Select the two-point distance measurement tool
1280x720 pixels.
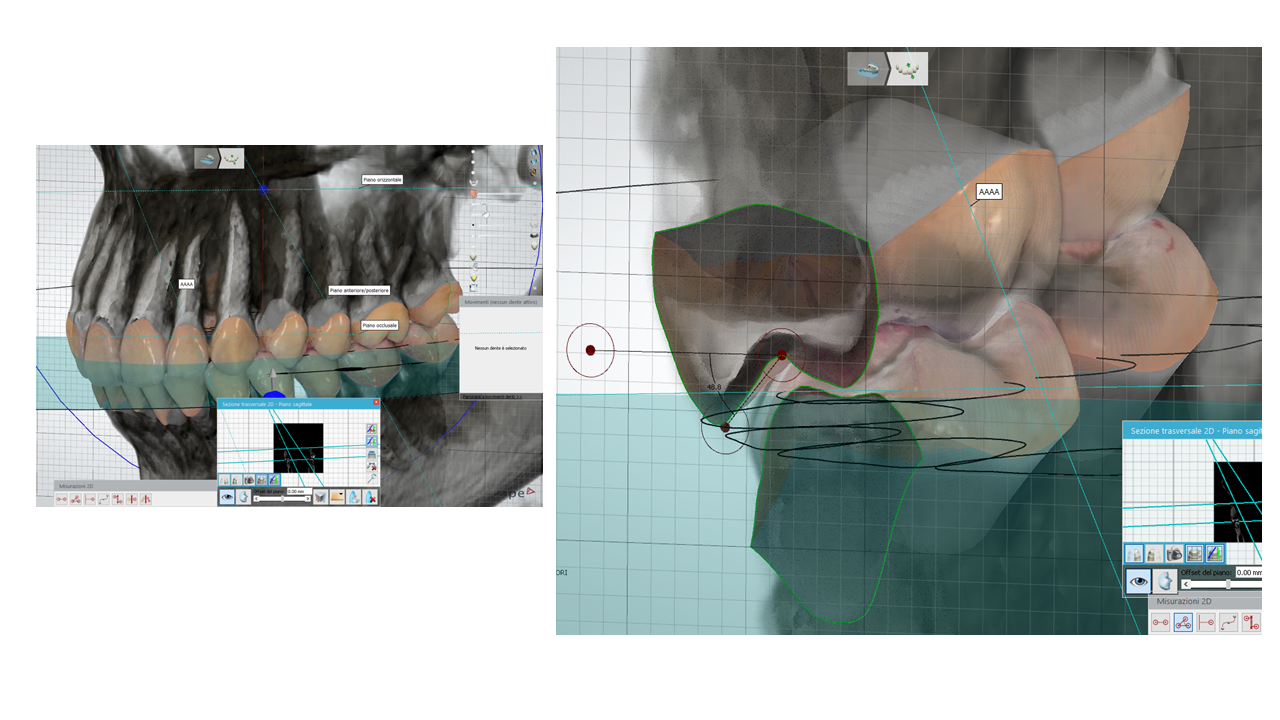pyautogui.click(x=1160, y=623)
